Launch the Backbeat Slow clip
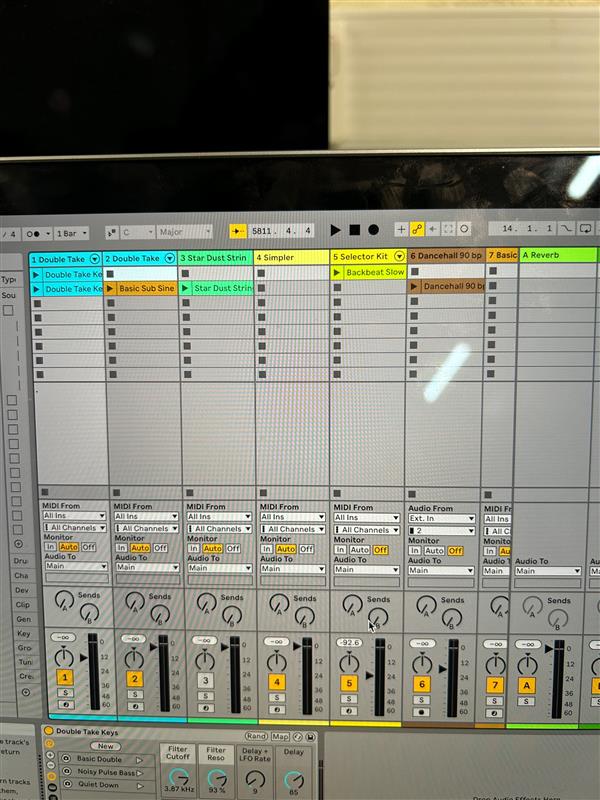The image size is (600, 800). point(338,273)
